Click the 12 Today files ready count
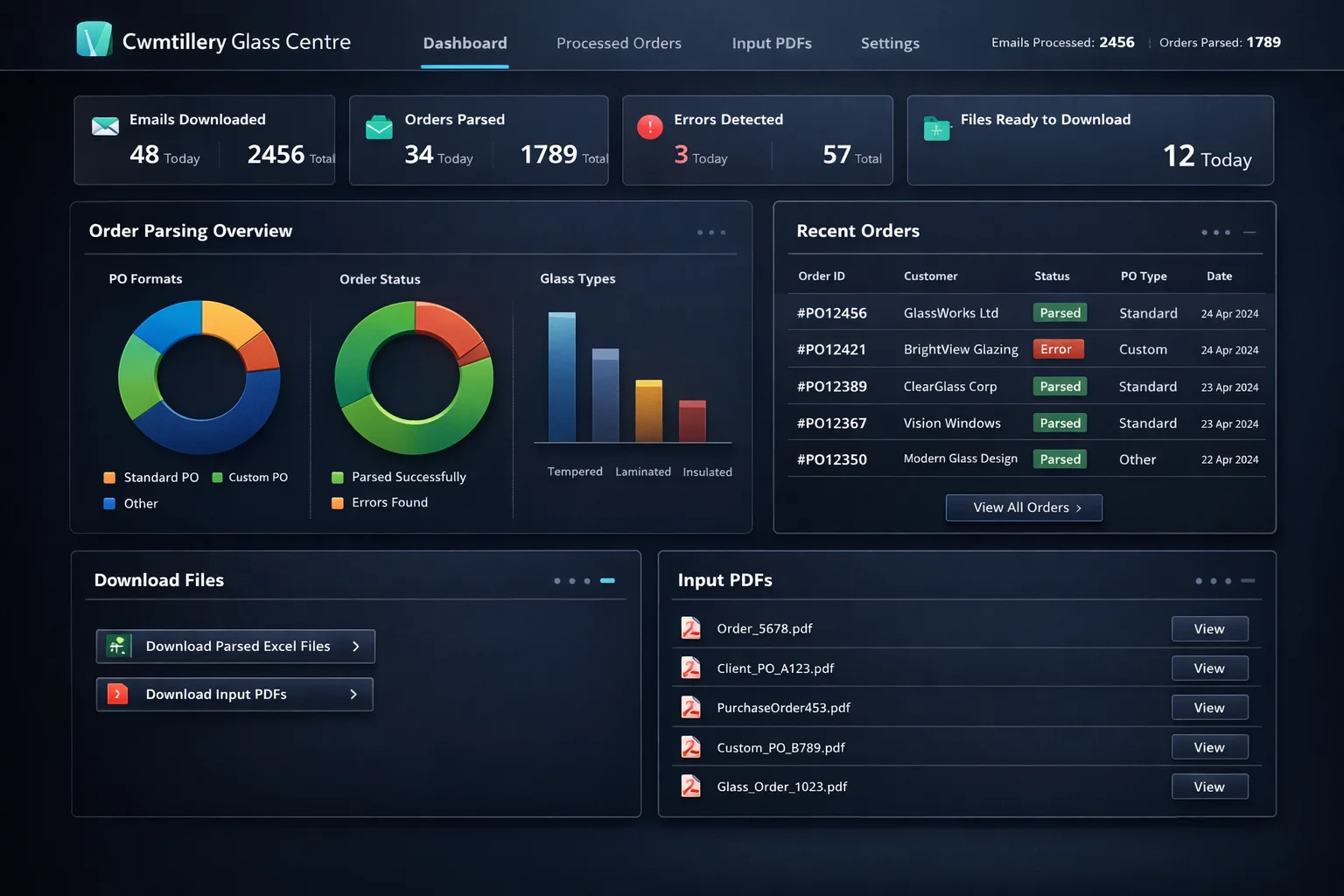The image size is (1344, 896). tap(1207, 157)
